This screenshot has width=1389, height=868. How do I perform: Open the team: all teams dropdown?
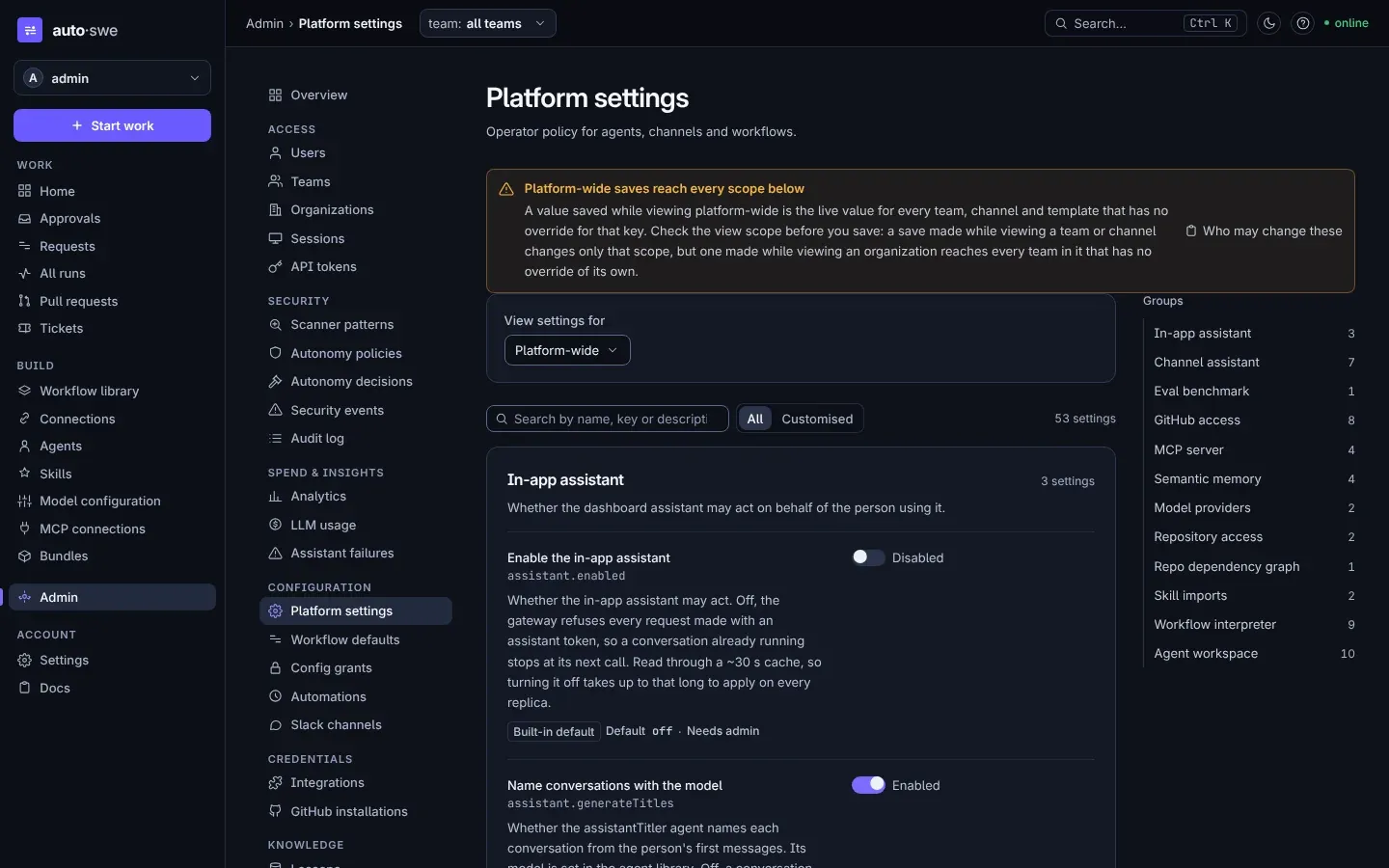pos(488,23)
